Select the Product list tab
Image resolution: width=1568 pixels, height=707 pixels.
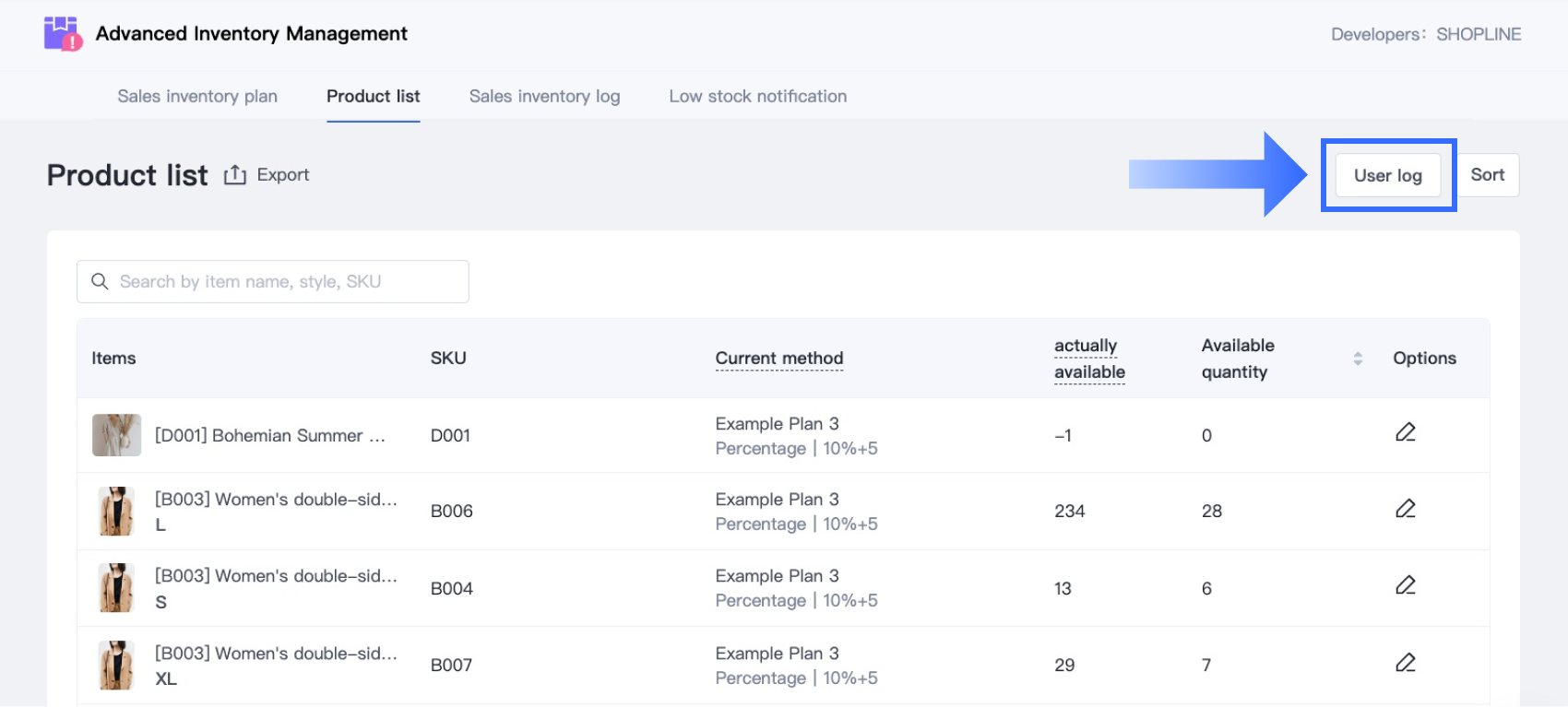[373, 96]
